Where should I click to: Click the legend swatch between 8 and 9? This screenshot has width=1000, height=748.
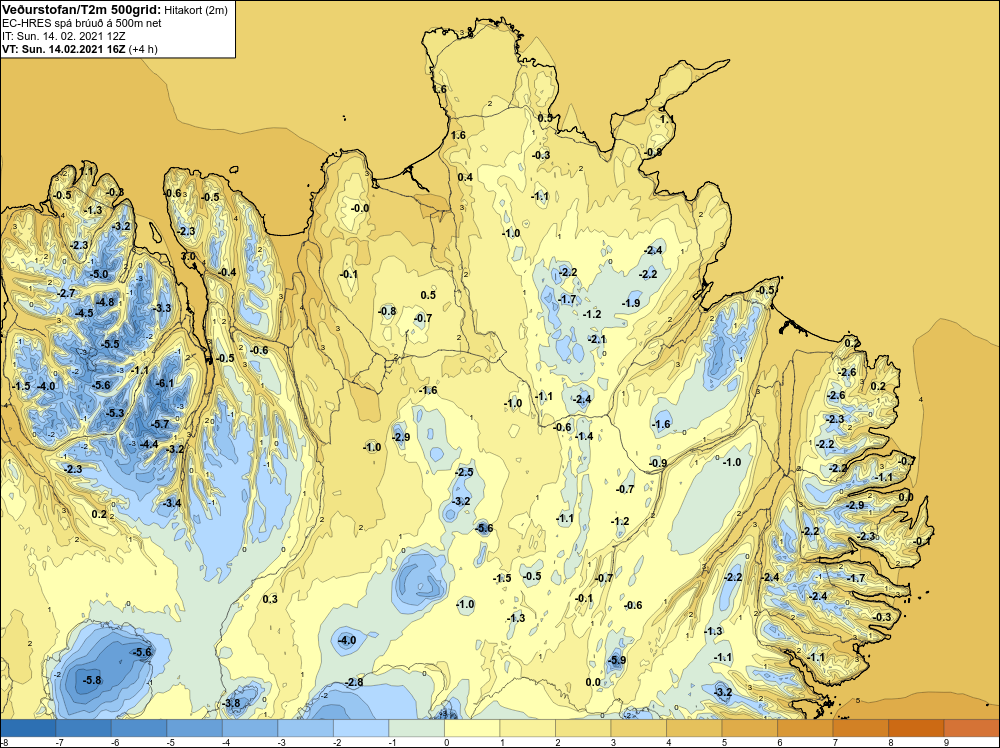point(916,728)
